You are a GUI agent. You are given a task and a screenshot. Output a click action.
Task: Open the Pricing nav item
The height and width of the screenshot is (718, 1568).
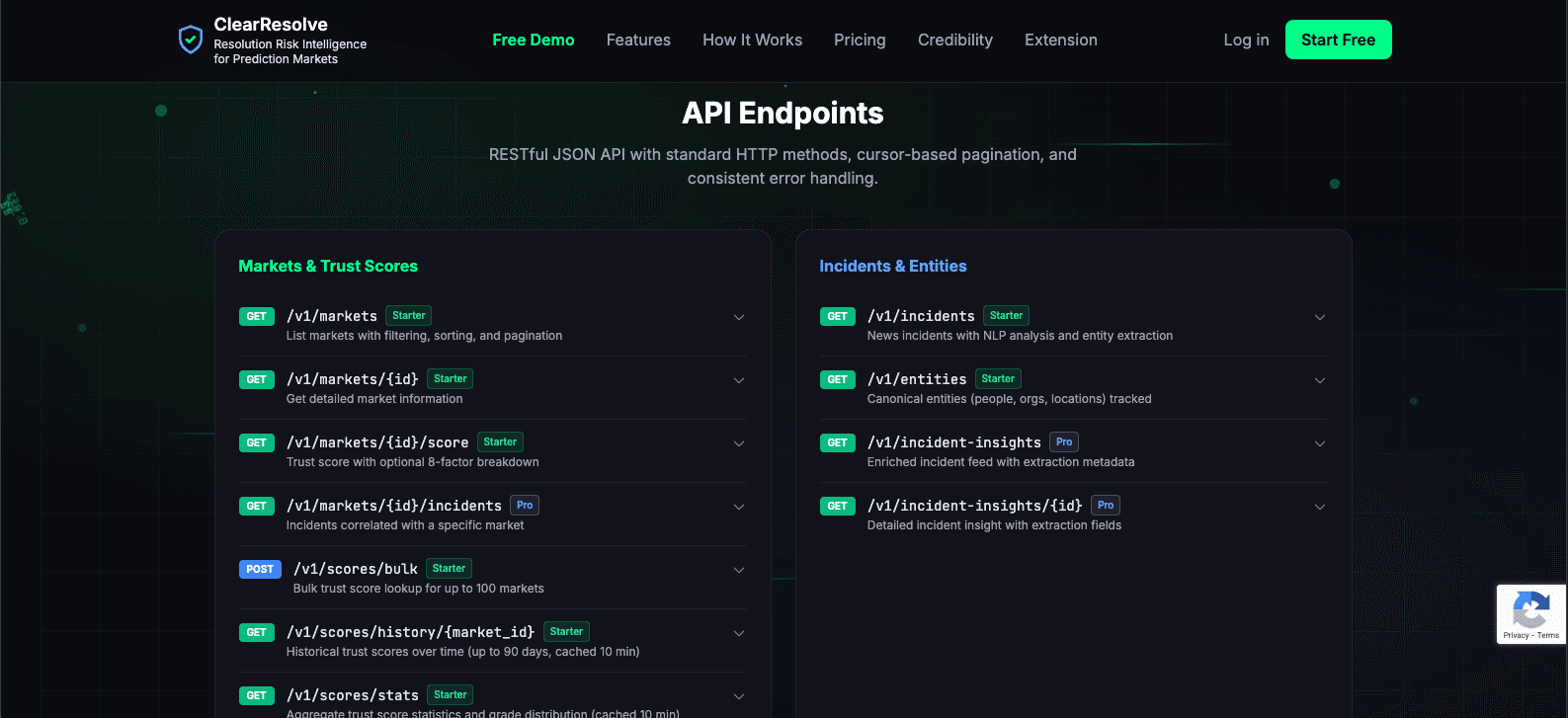pyautogui.click(x=860, y=40)
